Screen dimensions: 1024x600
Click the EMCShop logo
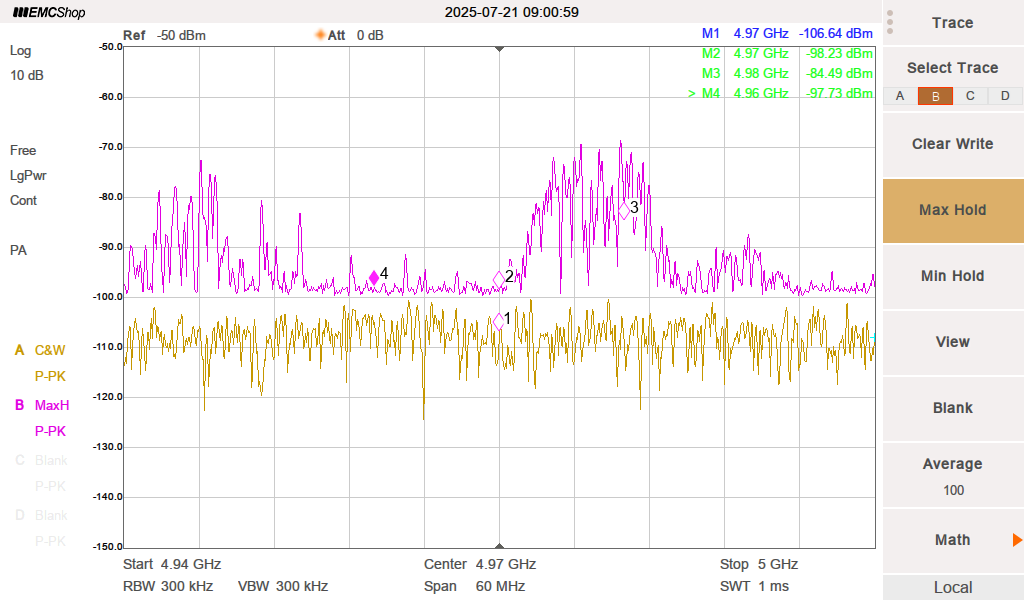pyautogui.click(x=49, y=13)
